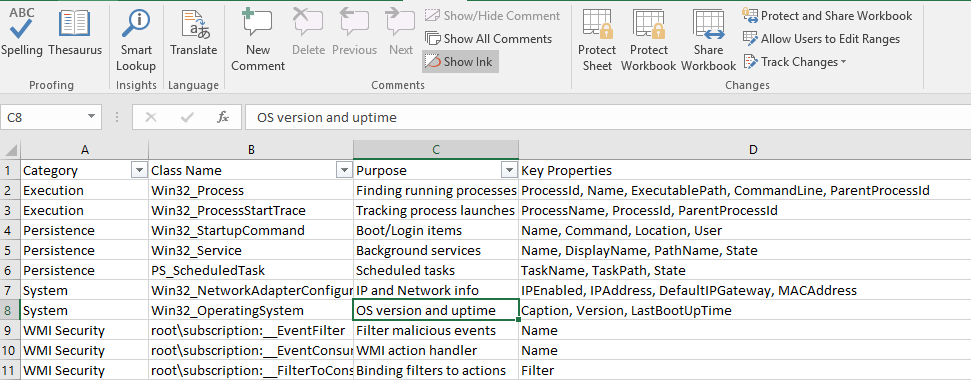Click cell Background services
The image size is (971, 380).
point(436,251)
